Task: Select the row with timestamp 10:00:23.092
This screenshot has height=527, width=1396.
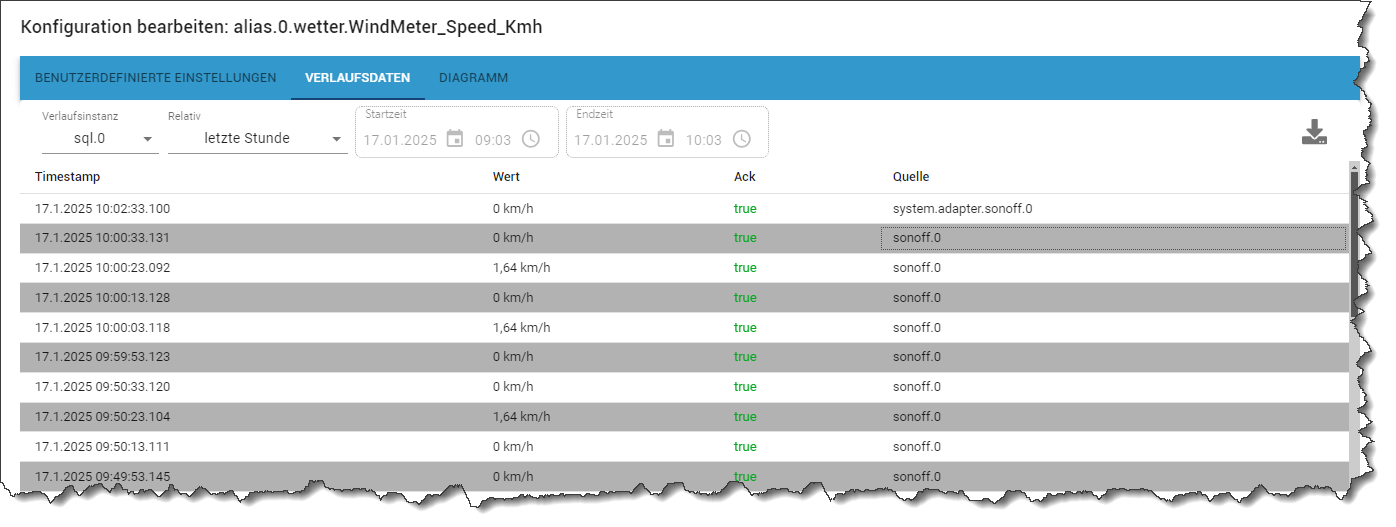Action: pos(684,268)
